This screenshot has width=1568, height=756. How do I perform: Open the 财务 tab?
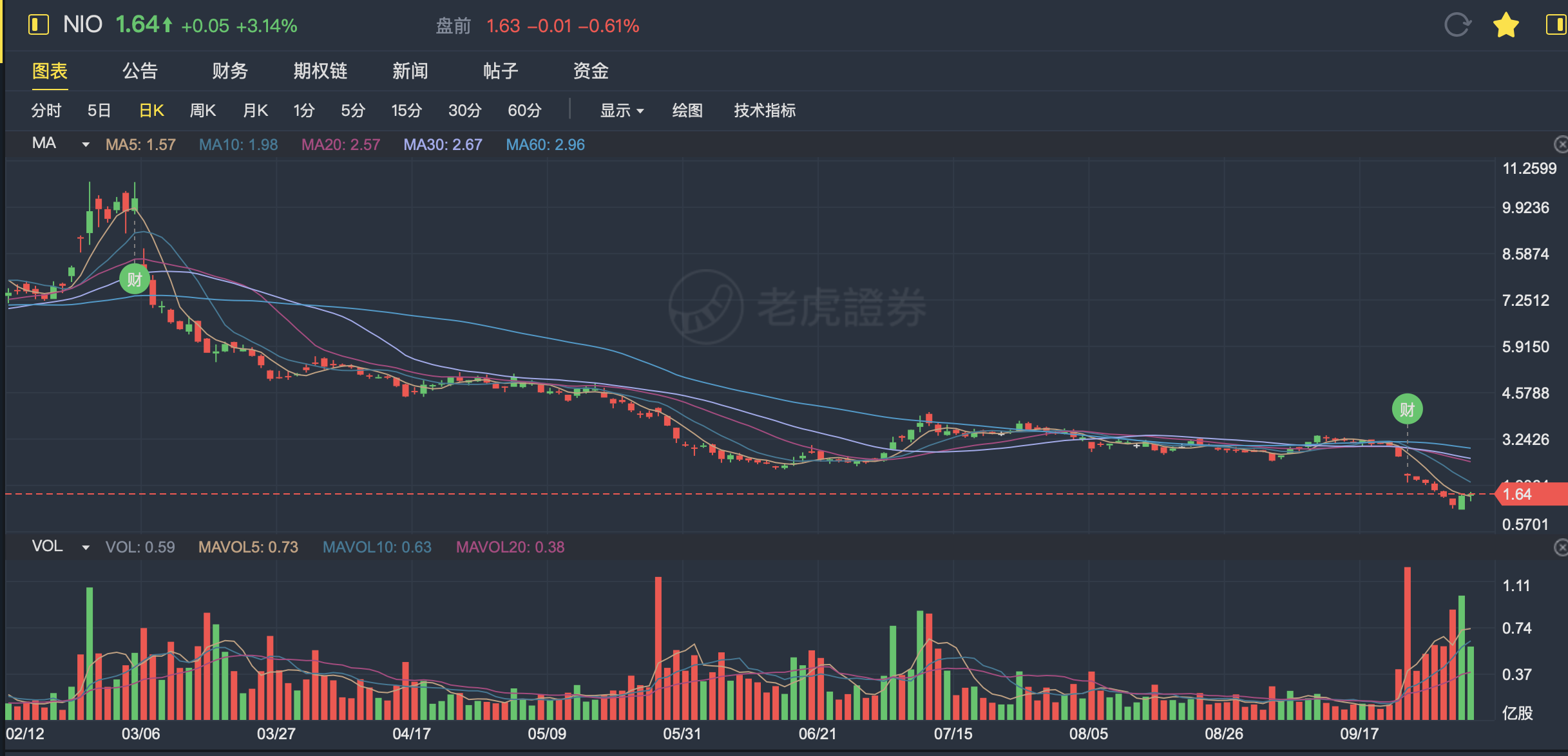230,71
